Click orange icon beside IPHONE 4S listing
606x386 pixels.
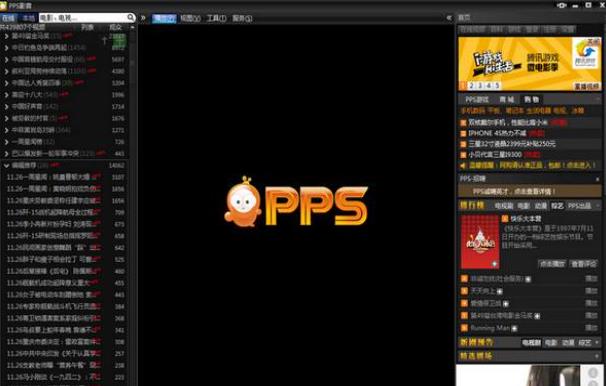[x=463, y=134]
